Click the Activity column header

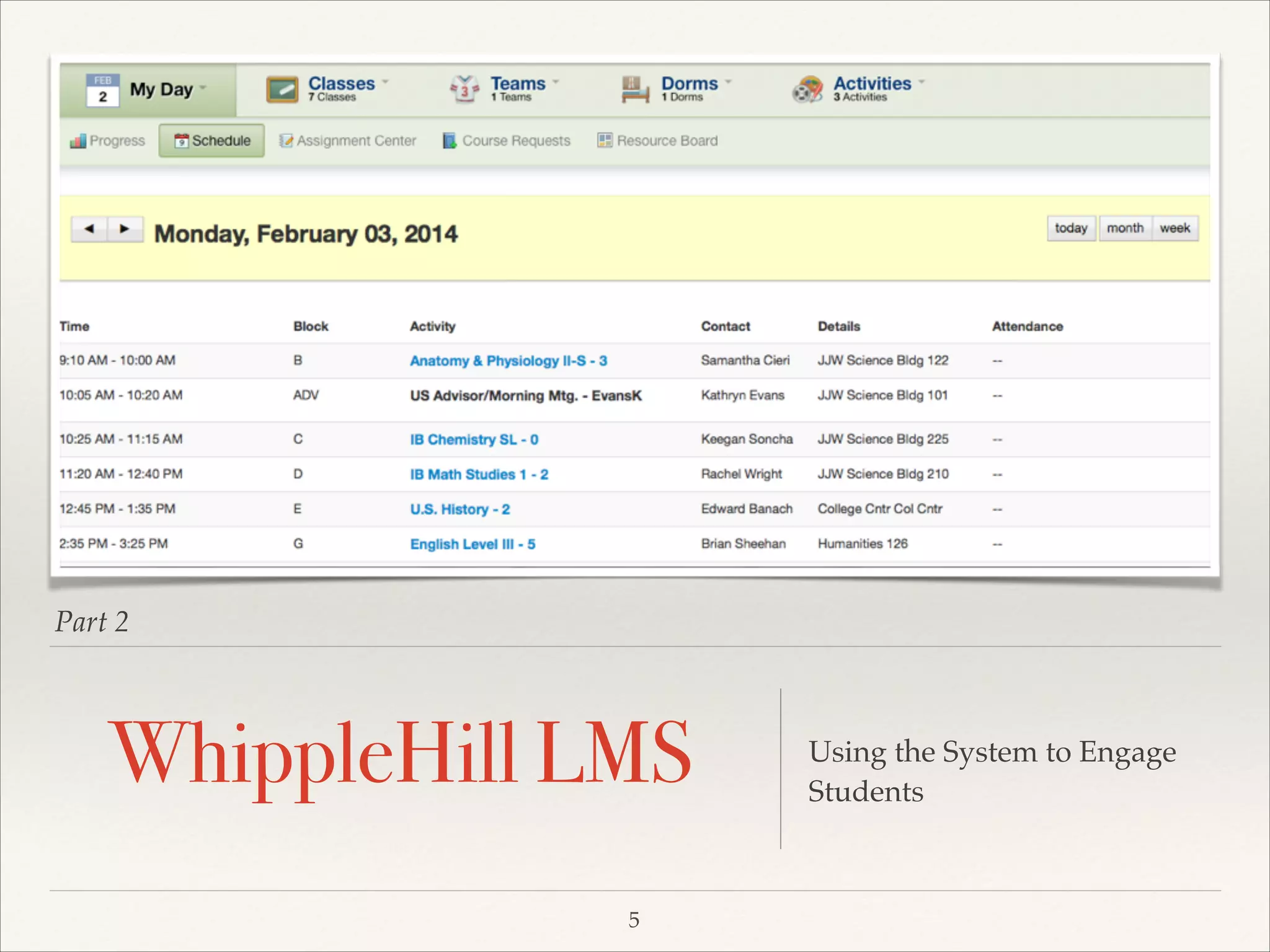click(433, 327)
